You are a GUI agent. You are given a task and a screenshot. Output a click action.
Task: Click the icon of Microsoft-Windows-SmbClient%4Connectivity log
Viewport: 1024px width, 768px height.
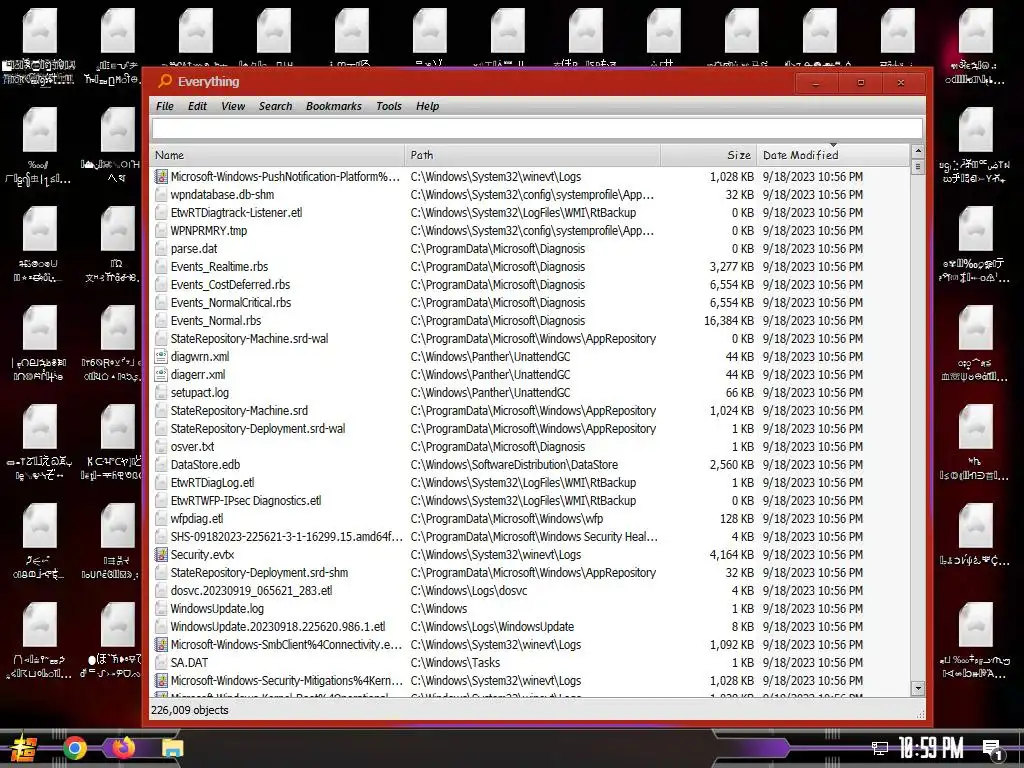[161, 645]
